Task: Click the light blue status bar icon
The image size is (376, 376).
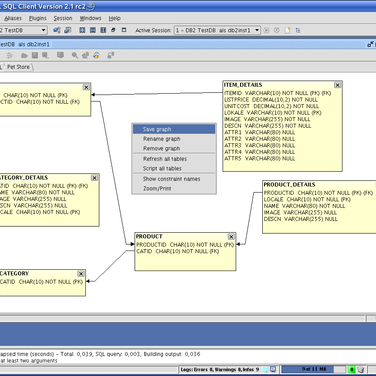Action: 265,369
